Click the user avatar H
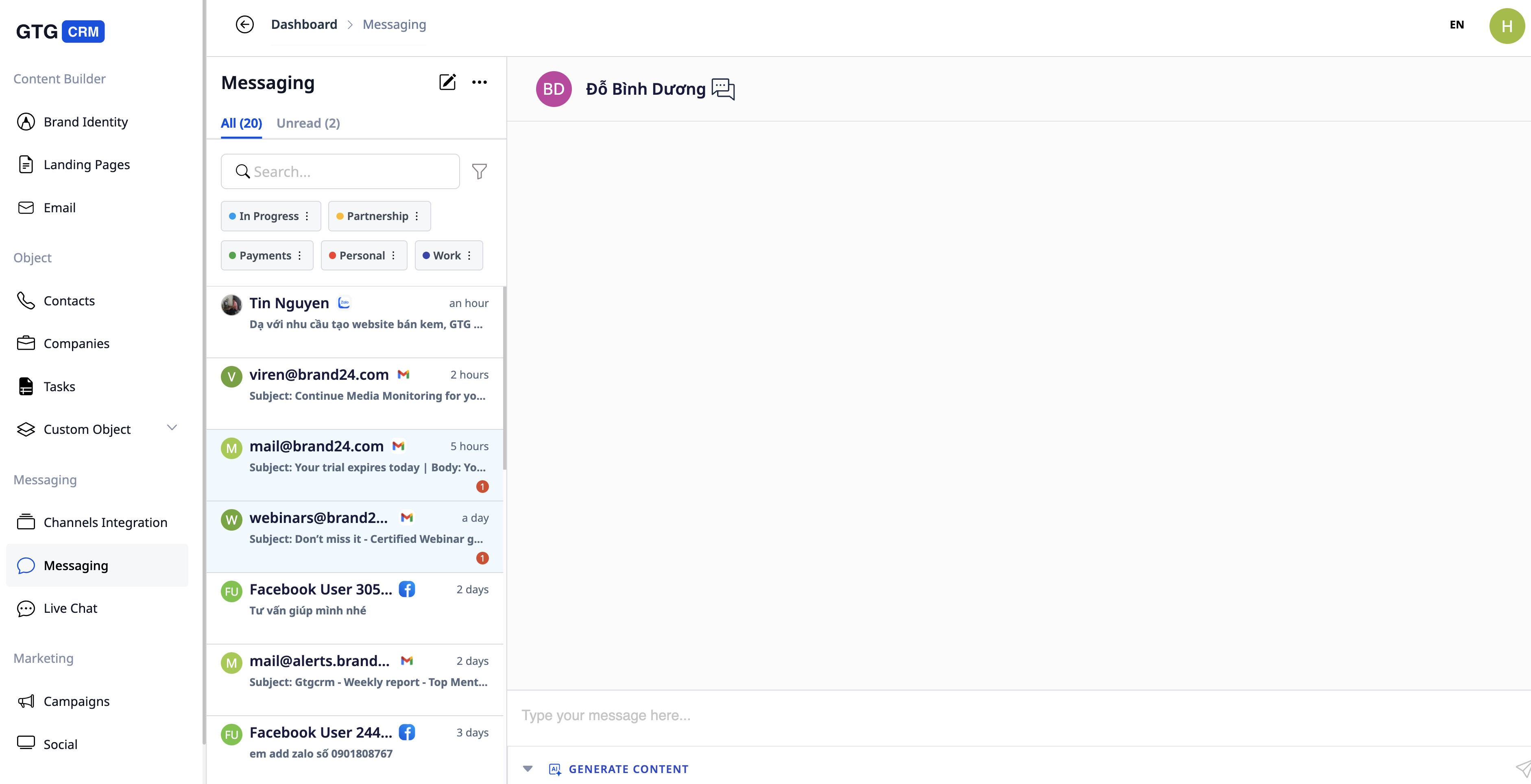Viewport: 1531px width, 784px height. (x=1506, y=26)
